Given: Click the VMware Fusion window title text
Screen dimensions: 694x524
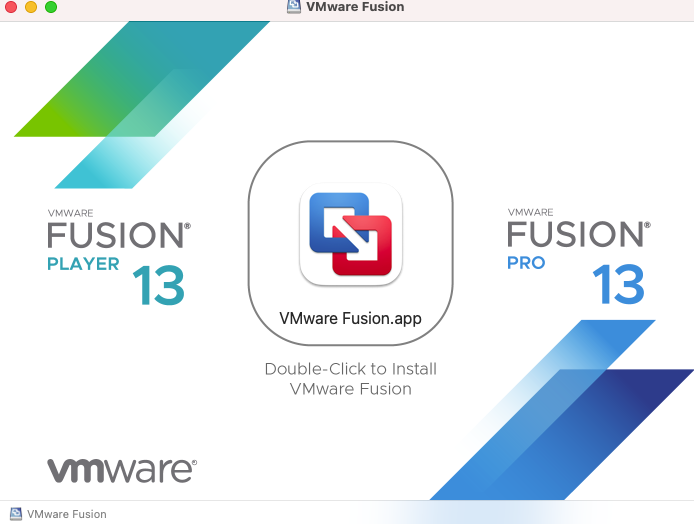Looking at the screenshot, I should (x=355, y=7).
